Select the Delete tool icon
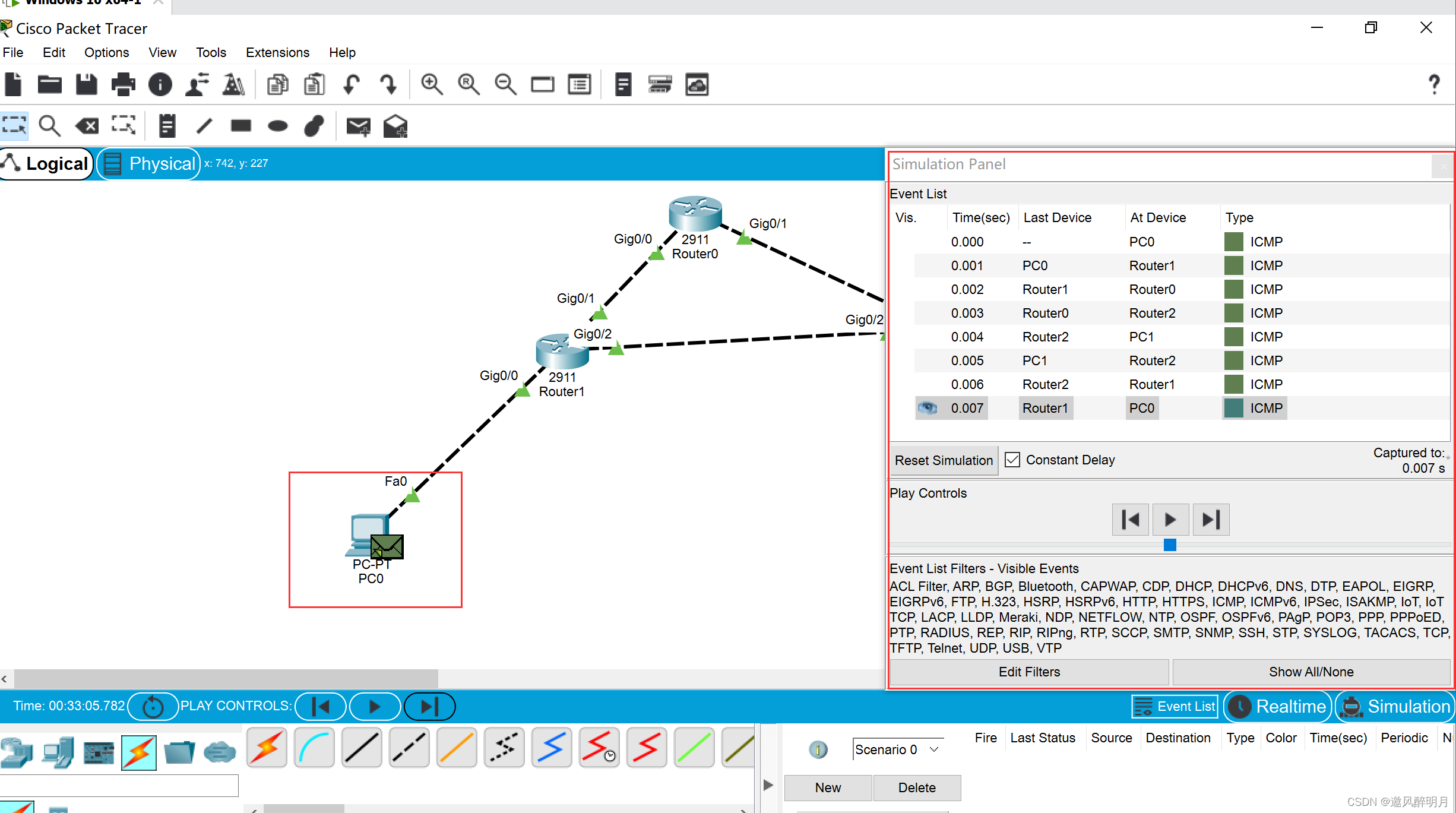 point(87,126)
